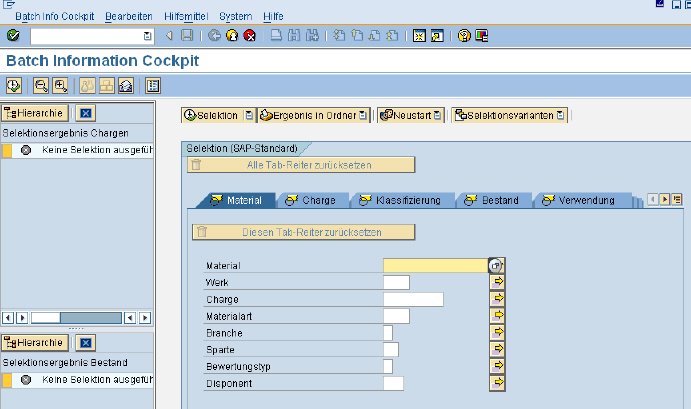Viewport: 691px width, 409px height.
Task: Switch to the Klassifizierung tab
Action: [401, 200]
